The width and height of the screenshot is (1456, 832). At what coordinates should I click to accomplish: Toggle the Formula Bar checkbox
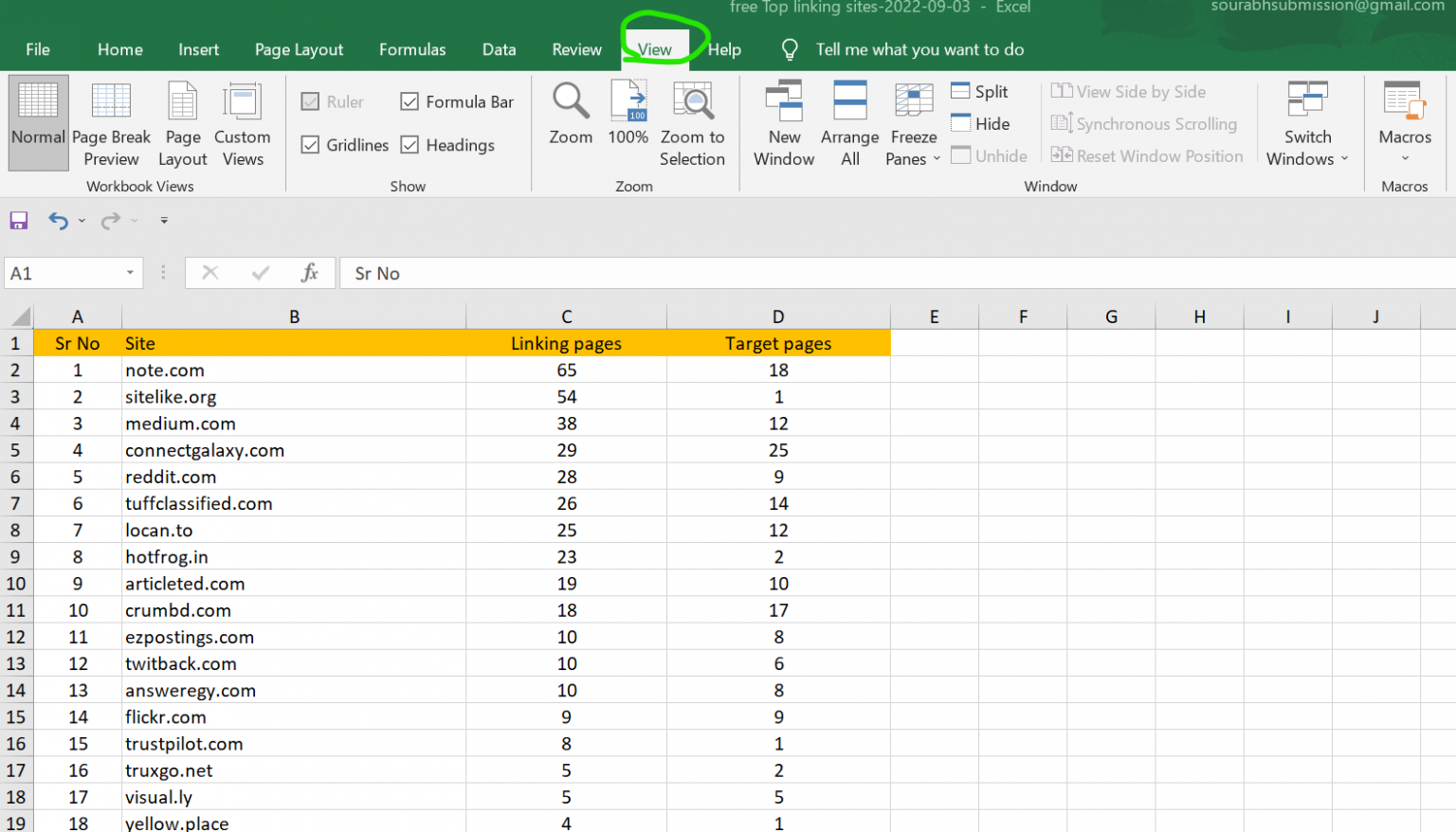click(x=409, y=101)
